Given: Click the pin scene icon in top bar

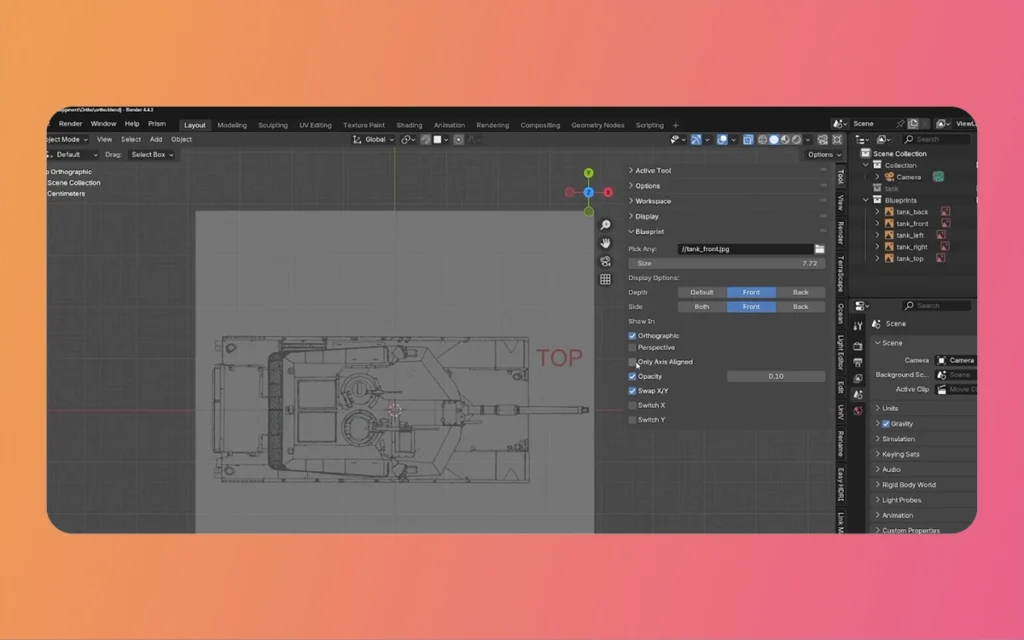Looking at the screenshot, I should pos(900,123).
